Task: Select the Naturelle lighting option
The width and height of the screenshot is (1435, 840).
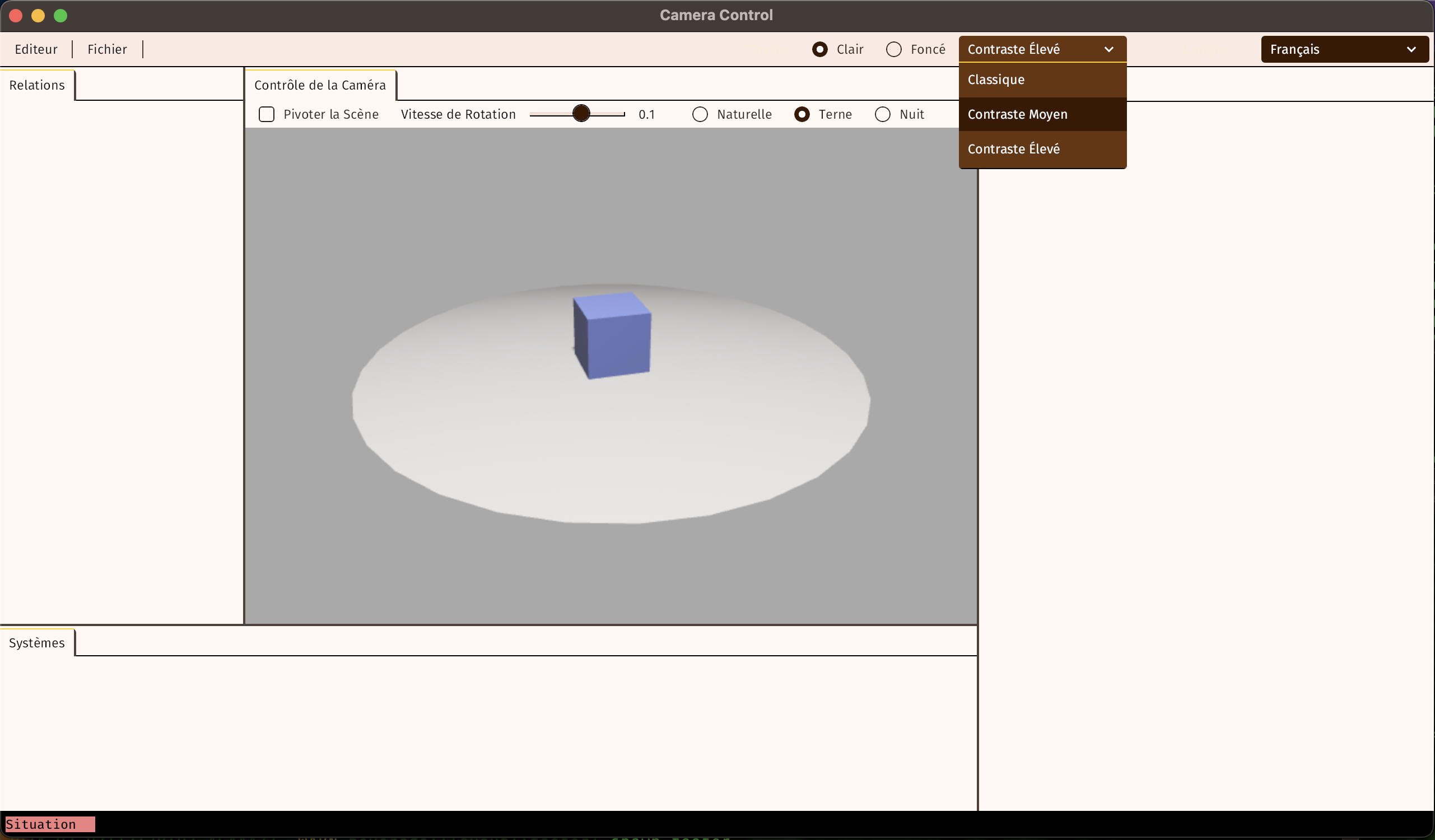Action: tap(700, 114)
